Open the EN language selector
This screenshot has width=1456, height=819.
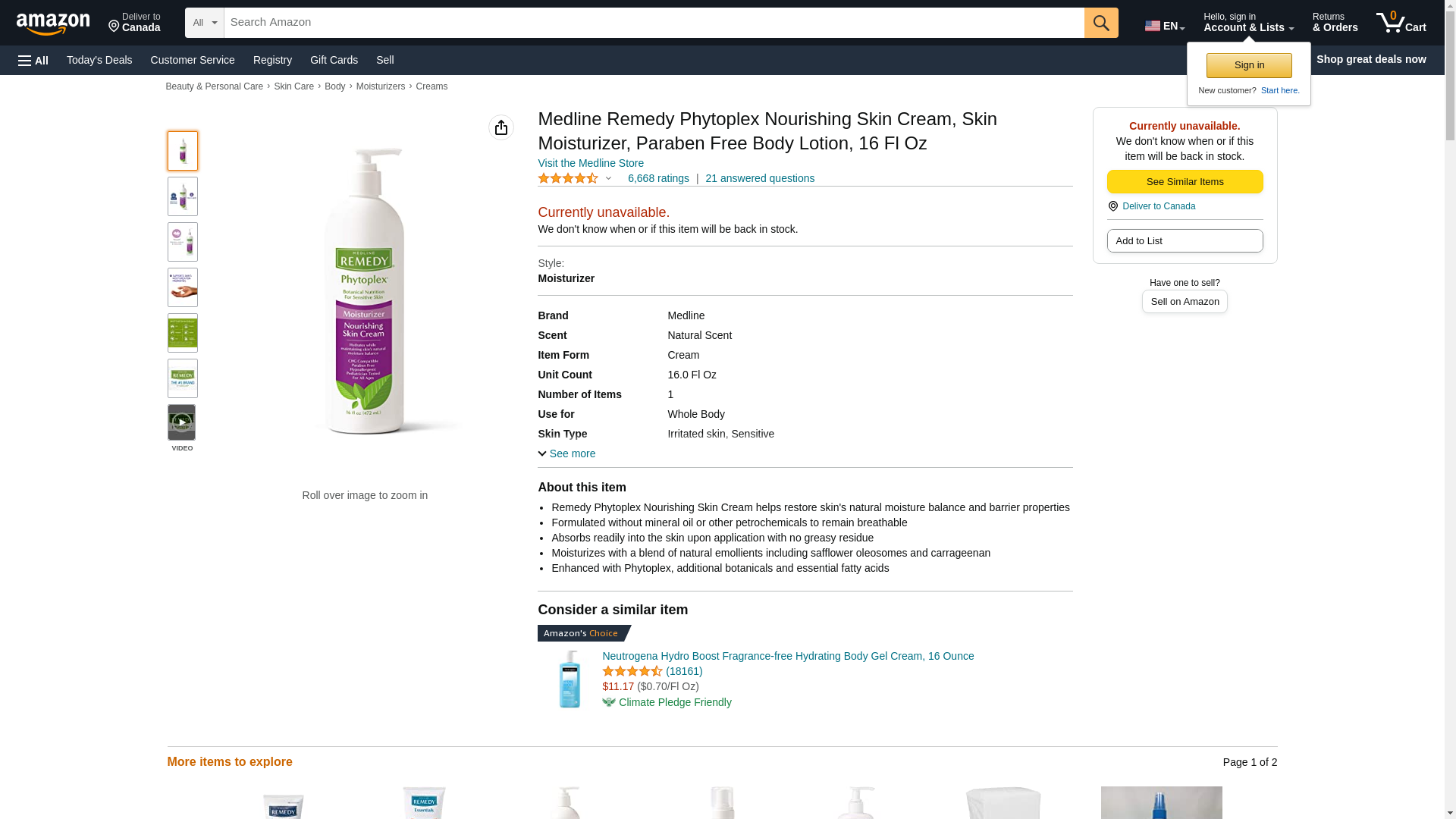[x=1164, y=26]
